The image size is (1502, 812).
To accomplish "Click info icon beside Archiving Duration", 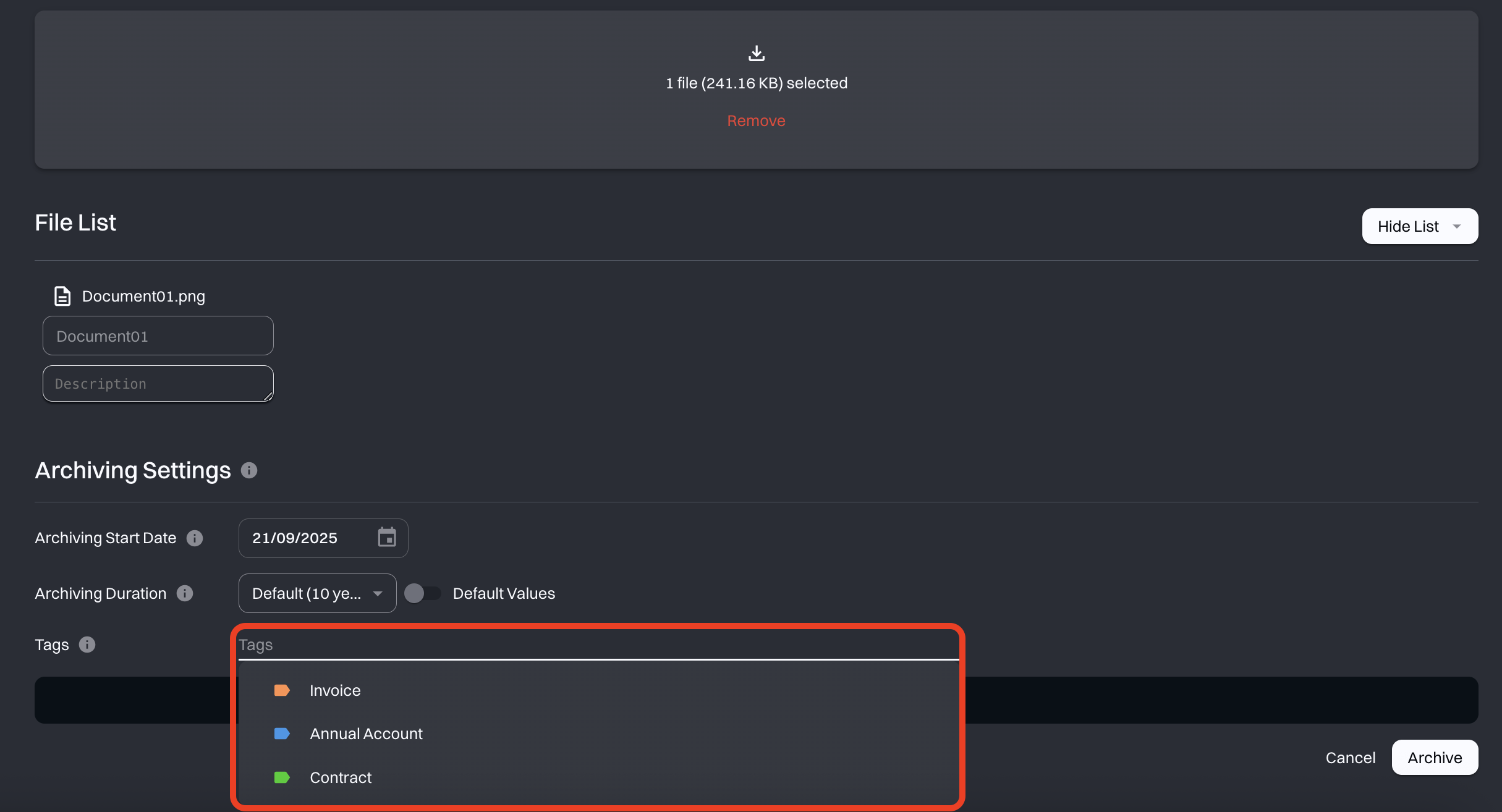I will tap(185, 593).
